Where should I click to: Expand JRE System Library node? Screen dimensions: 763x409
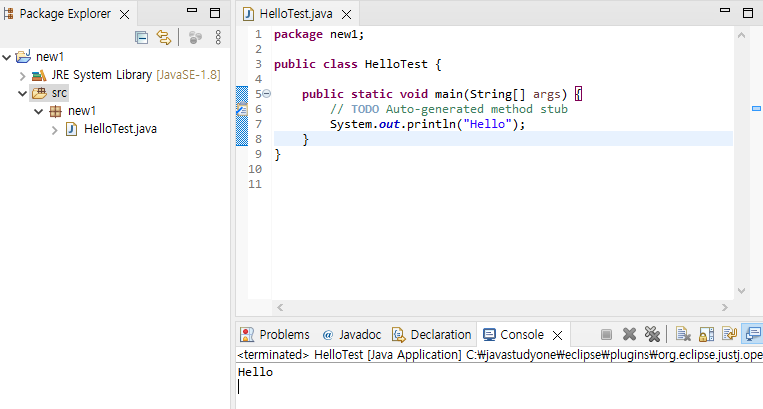(x=22, y=76)
